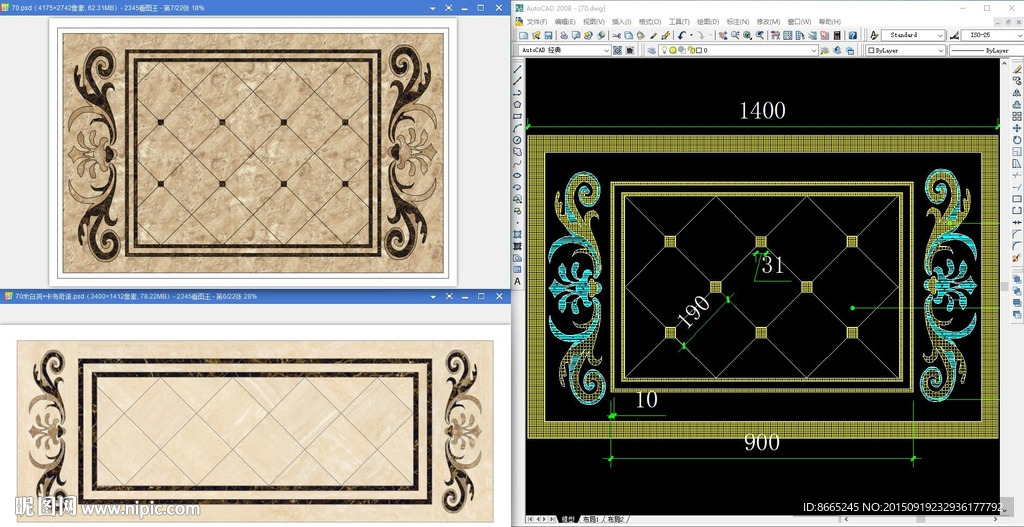
Task: Click the 190 dimension text in drawing
Action: tap(693, 311)
